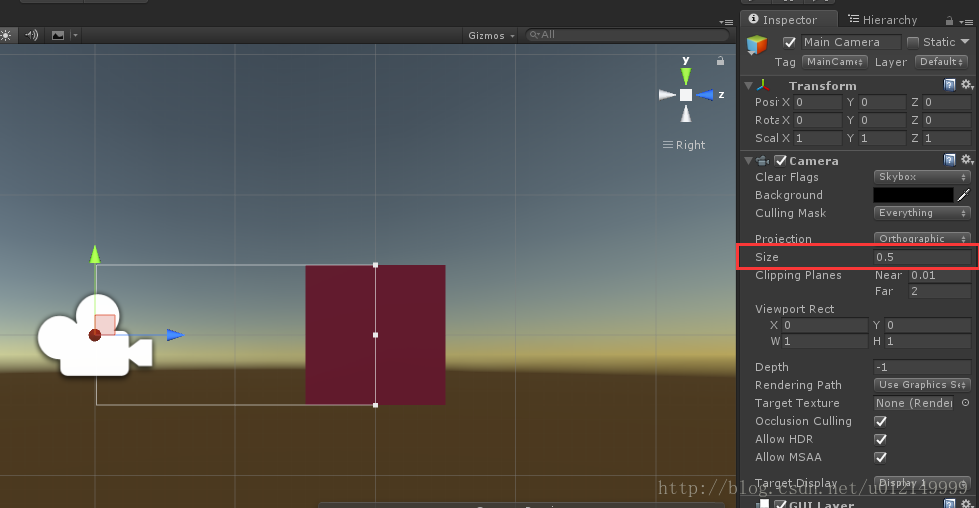Open the Gizmos dropdown
The image size is (979, 508).
tap(491, 36)
